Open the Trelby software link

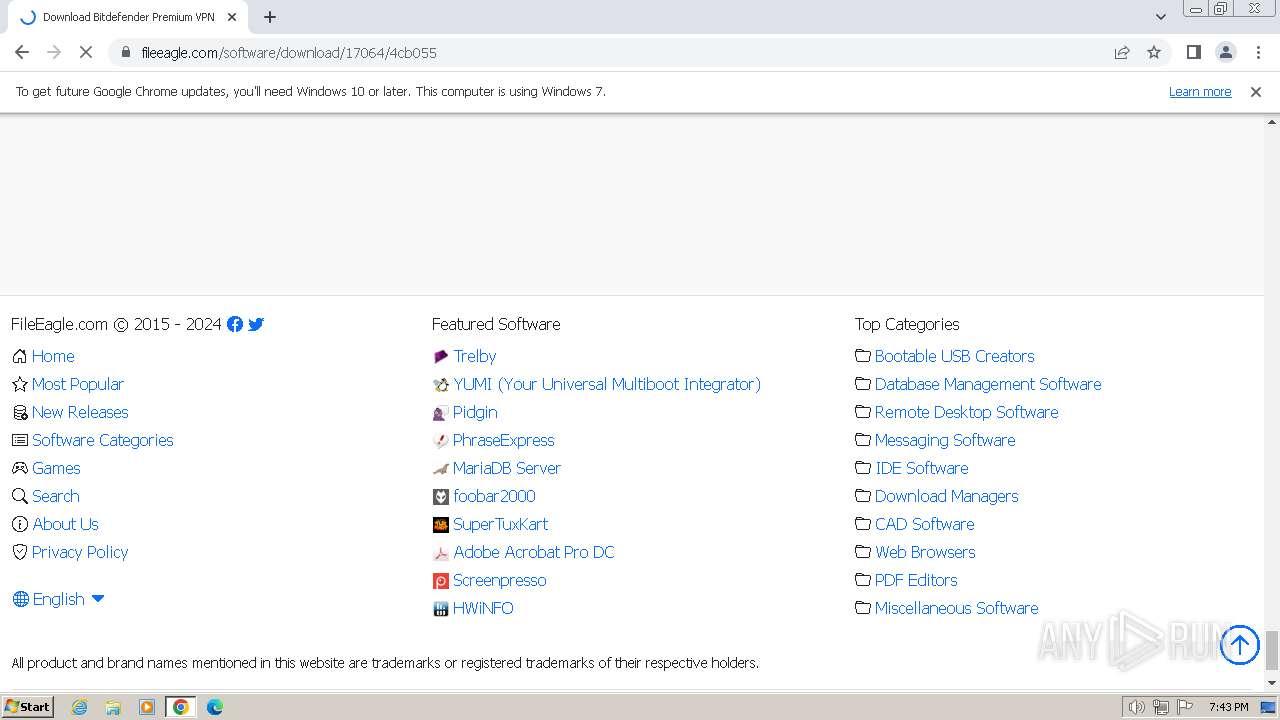475,356
